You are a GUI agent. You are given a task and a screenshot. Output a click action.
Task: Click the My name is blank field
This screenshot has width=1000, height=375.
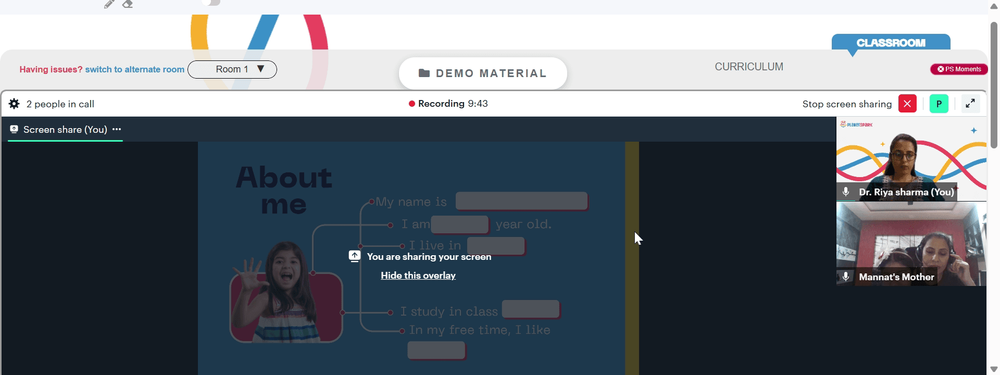pos(521,202)
